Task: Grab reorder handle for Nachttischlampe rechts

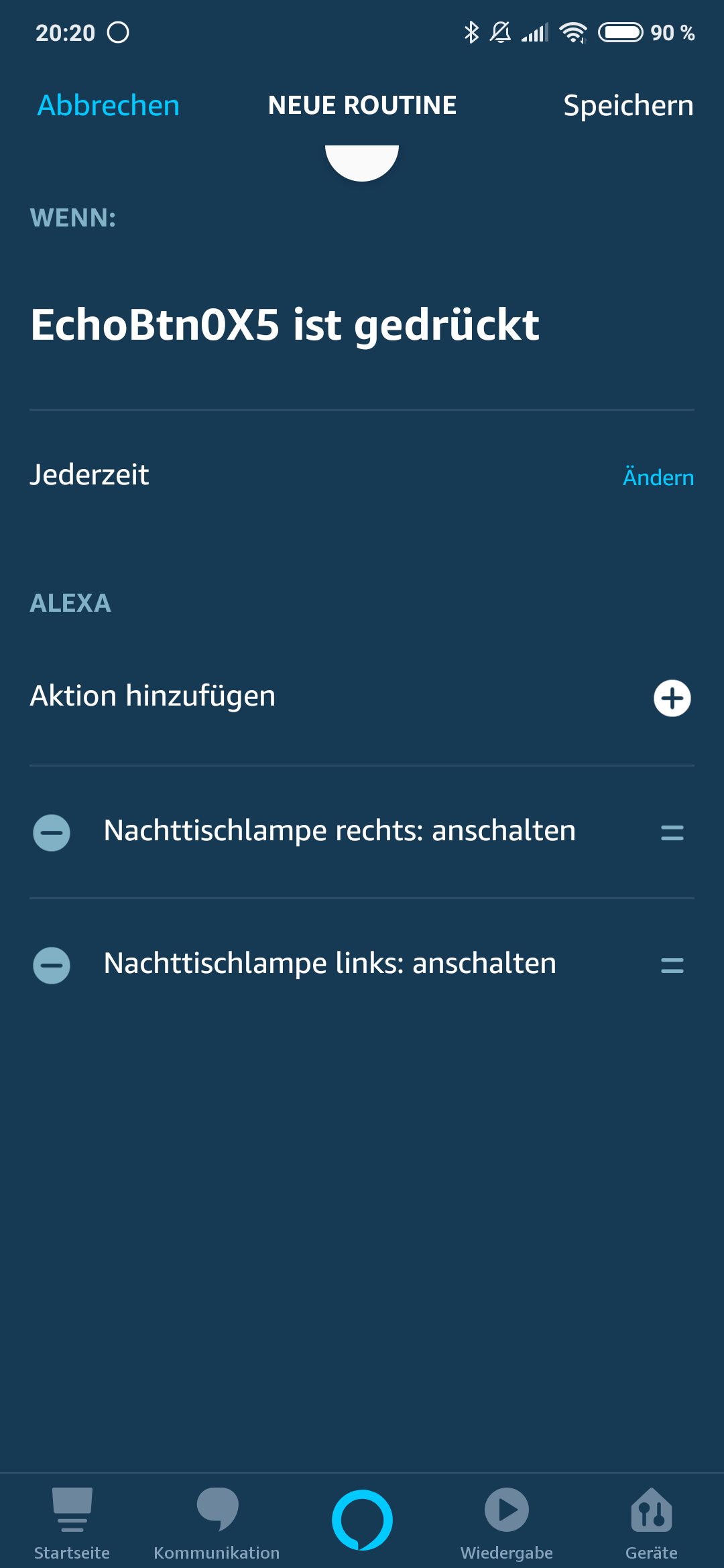Action: click(672, 833)
